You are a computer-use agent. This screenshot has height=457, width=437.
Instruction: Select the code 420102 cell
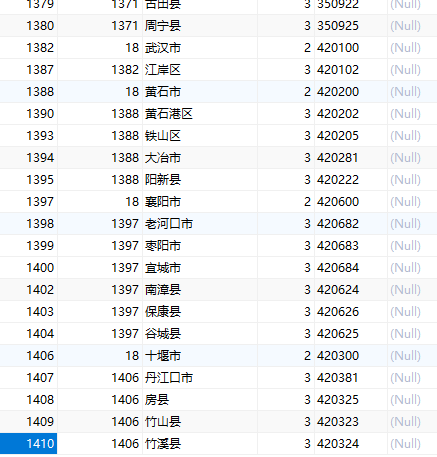coord(351,70)
